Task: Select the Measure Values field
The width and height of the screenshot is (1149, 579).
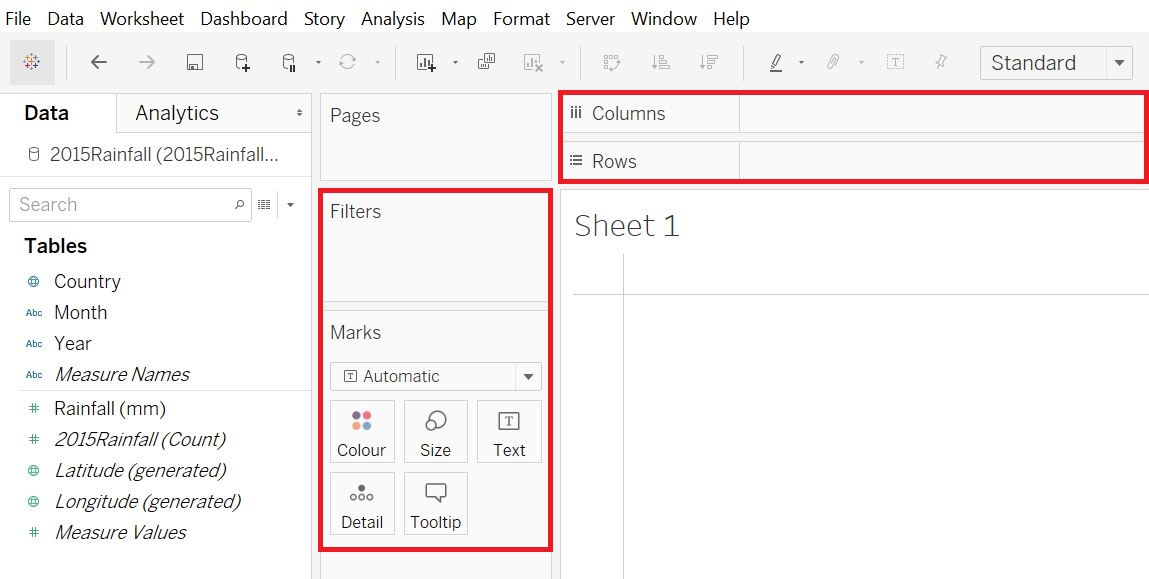Action: click(120, 532)
